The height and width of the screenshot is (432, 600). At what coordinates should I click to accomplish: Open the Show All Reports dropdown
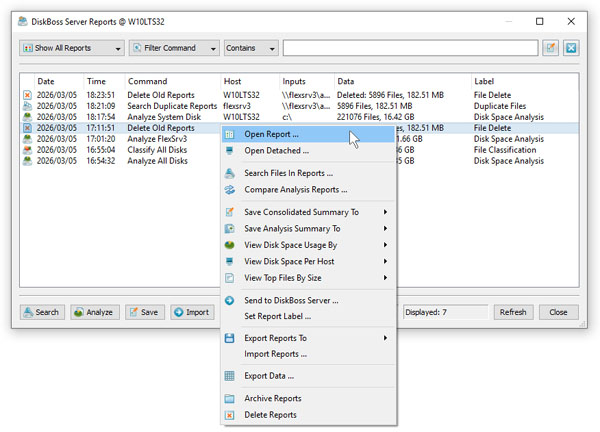click(x=72, y=48)
